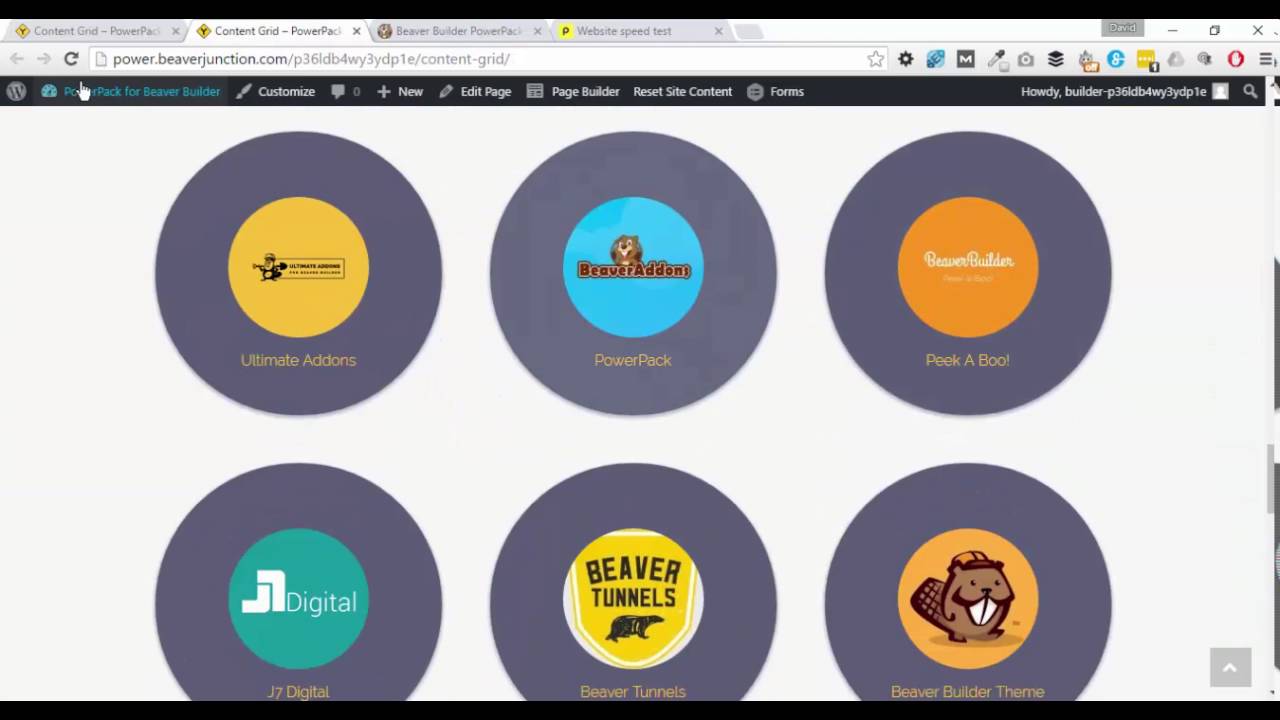Click the camera screenshot extension icon
Viewport: 1280px width, 720px height.
[1026, 59]
